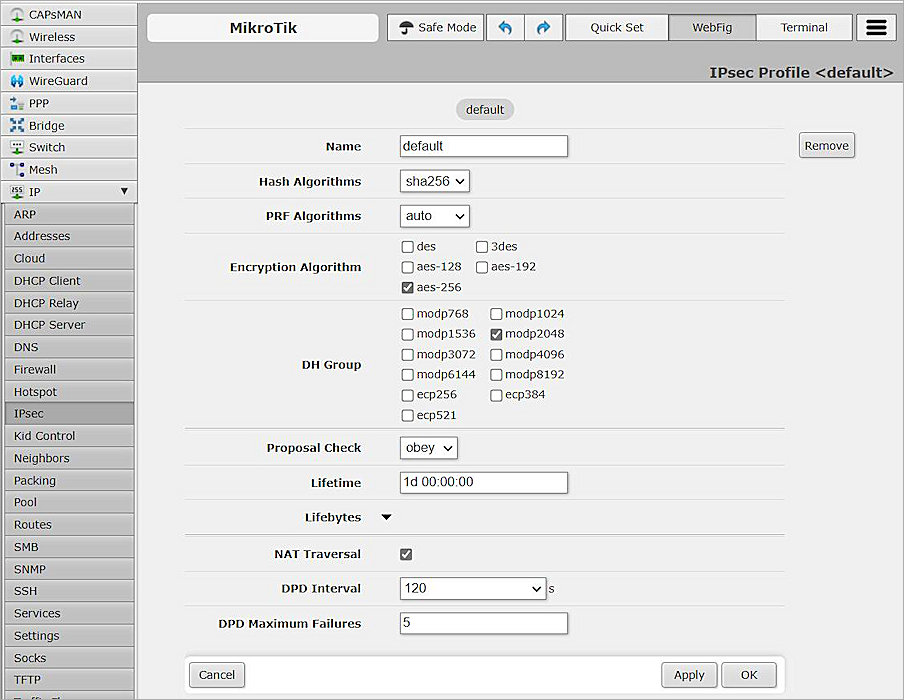Click the redo arrow icon
The height and width of the screenshot is (700, 904).
(543, 28)
